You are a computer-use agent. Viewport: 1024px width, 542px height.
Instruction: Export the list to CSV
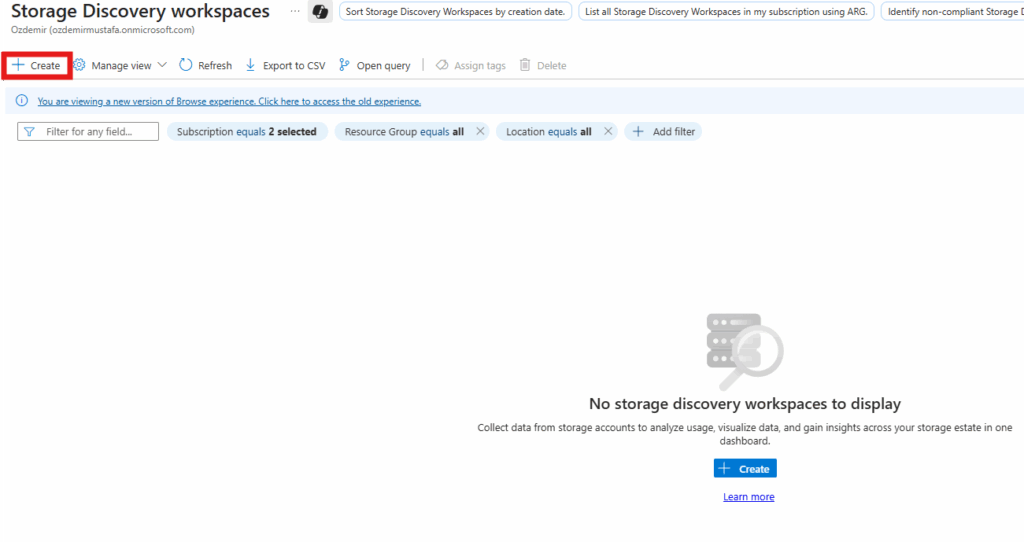(285, 65)
